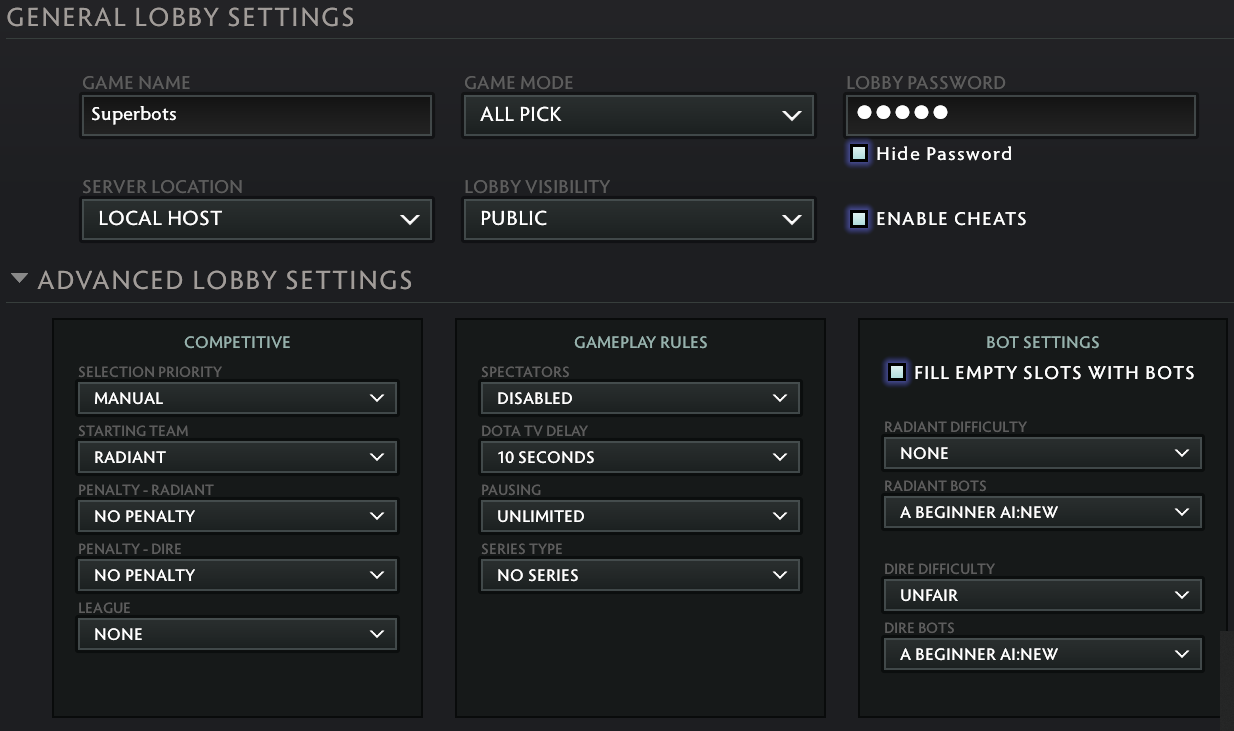Open the Penalty - Dire dropdown
1234x731 pixels.
(x=237, y=575)
